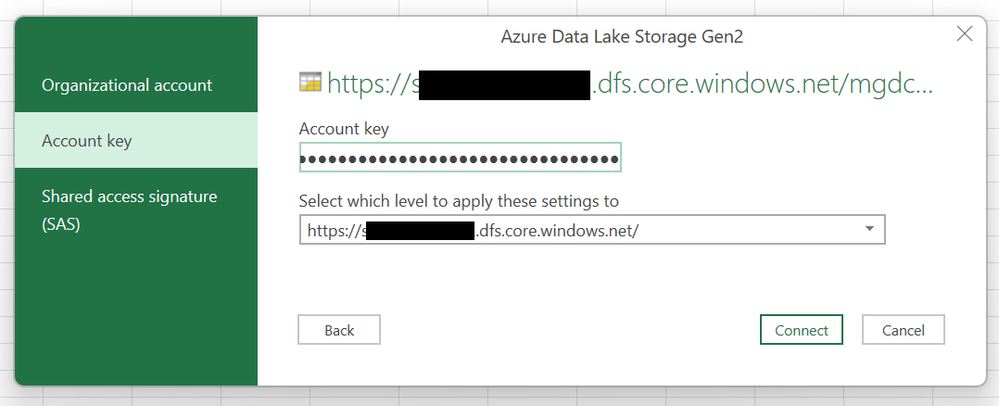Cancel the data source connection

click(903, 330)
